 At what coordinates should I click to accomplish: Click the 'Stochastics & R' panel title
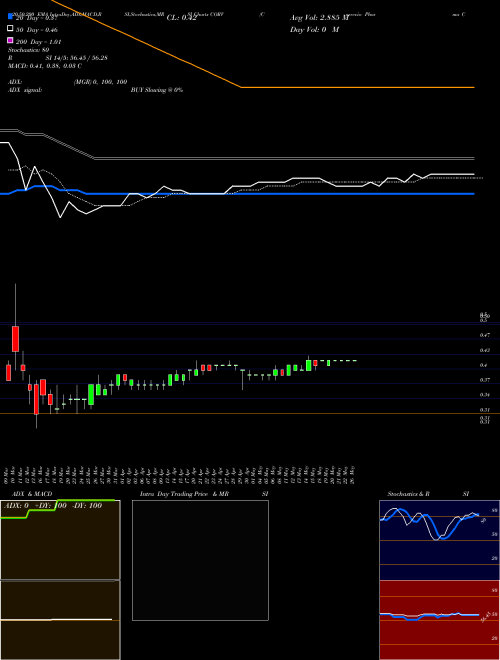(409, 494)
